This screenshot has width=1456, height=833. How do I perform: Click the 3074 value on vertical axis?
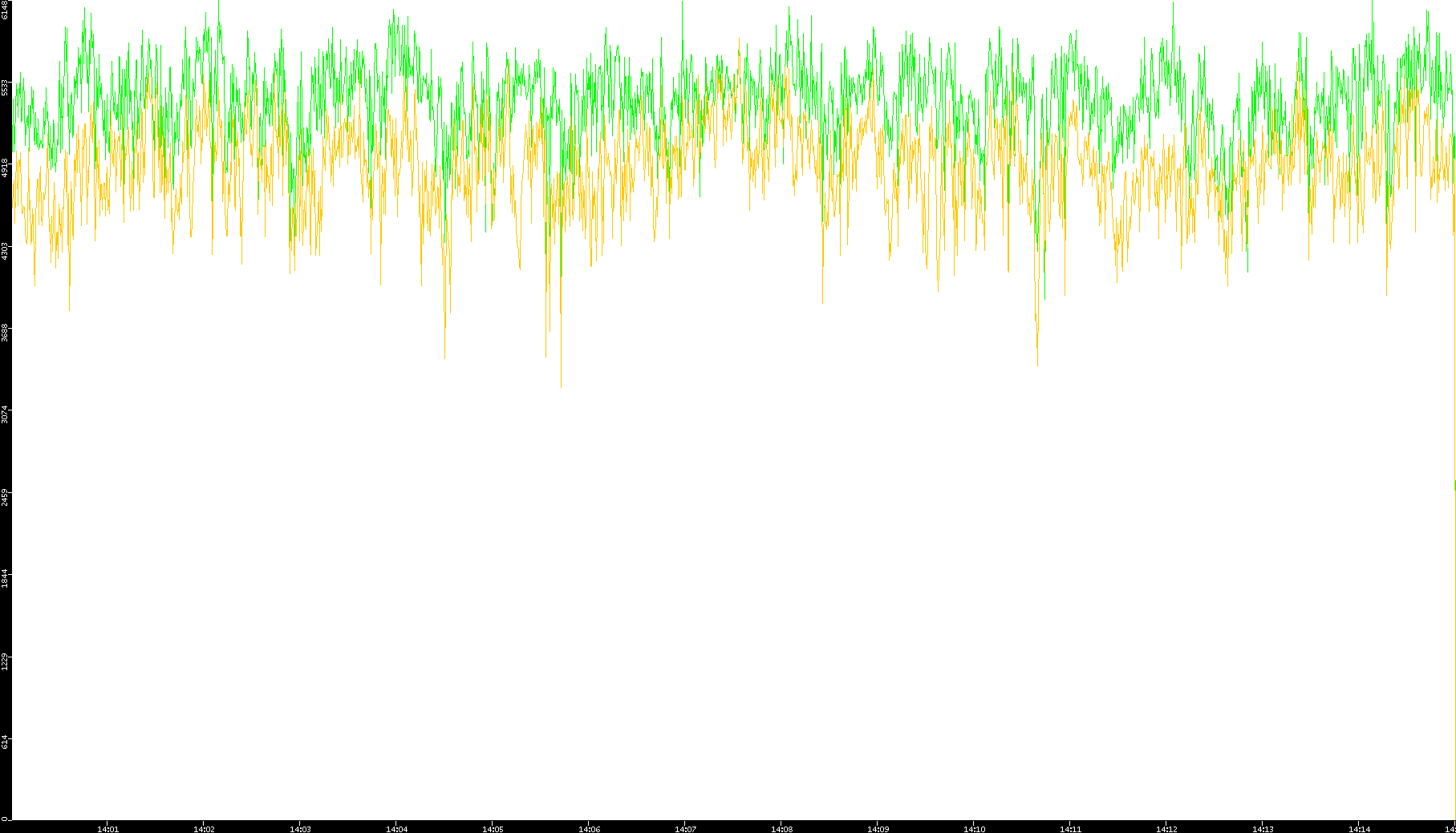tap(5, 415)
